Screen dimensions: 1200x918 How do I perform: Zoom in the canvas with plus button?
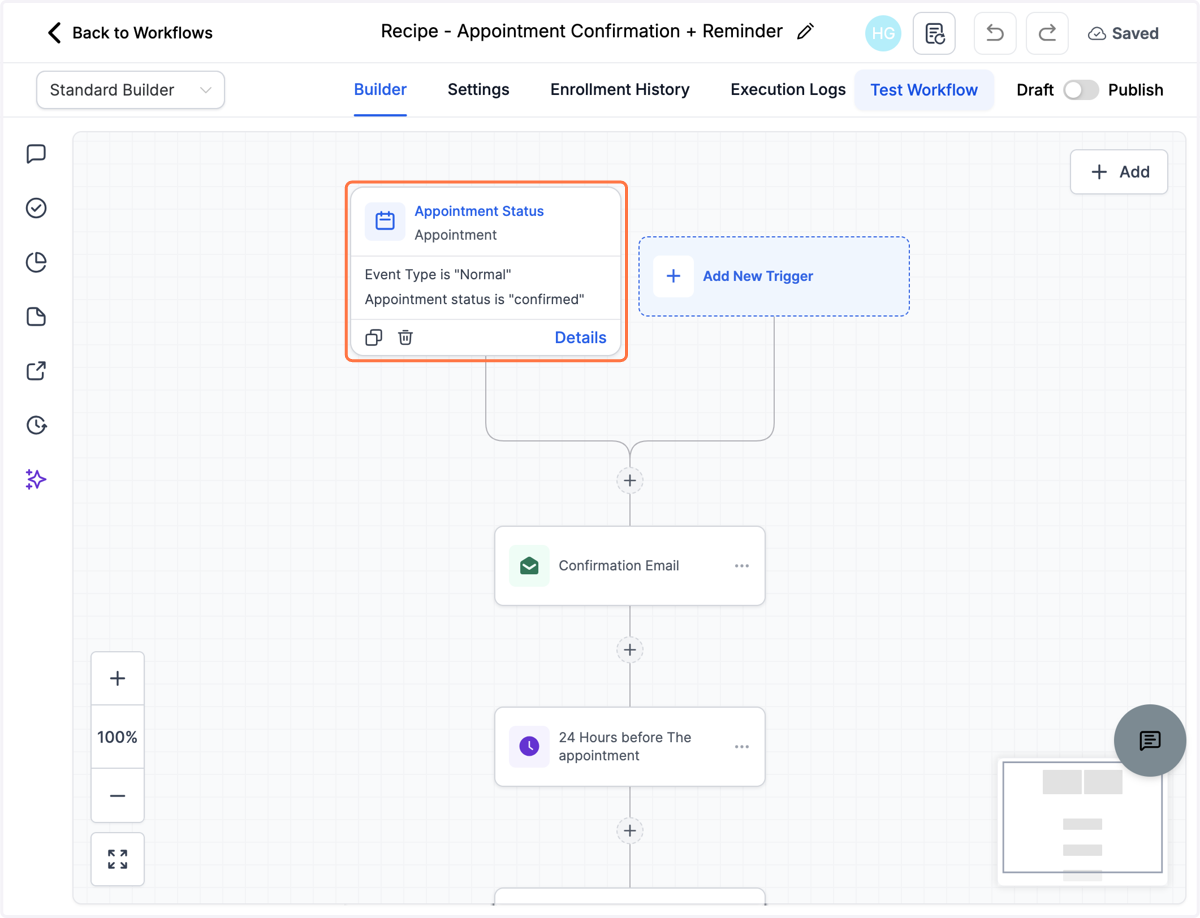click(117, 679)
